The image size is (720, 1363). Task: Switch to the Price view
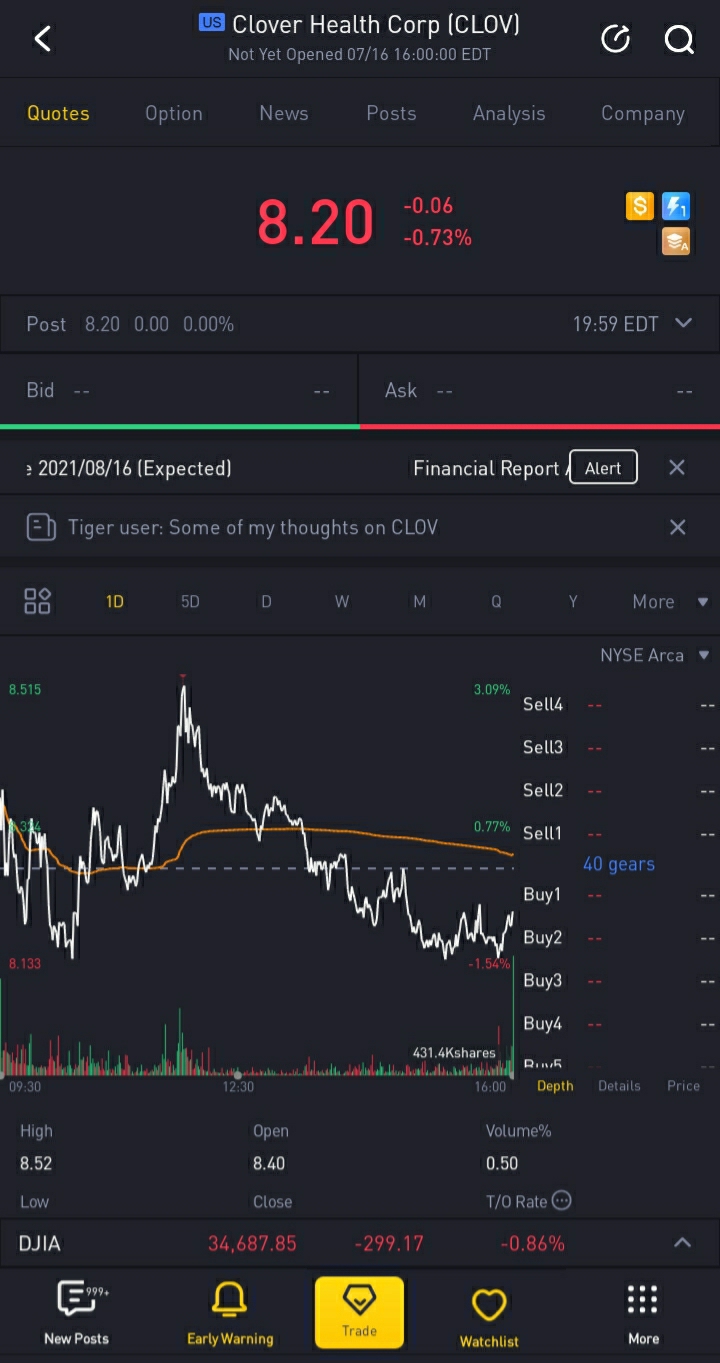pyautogui.click(x=684, y=1085)
